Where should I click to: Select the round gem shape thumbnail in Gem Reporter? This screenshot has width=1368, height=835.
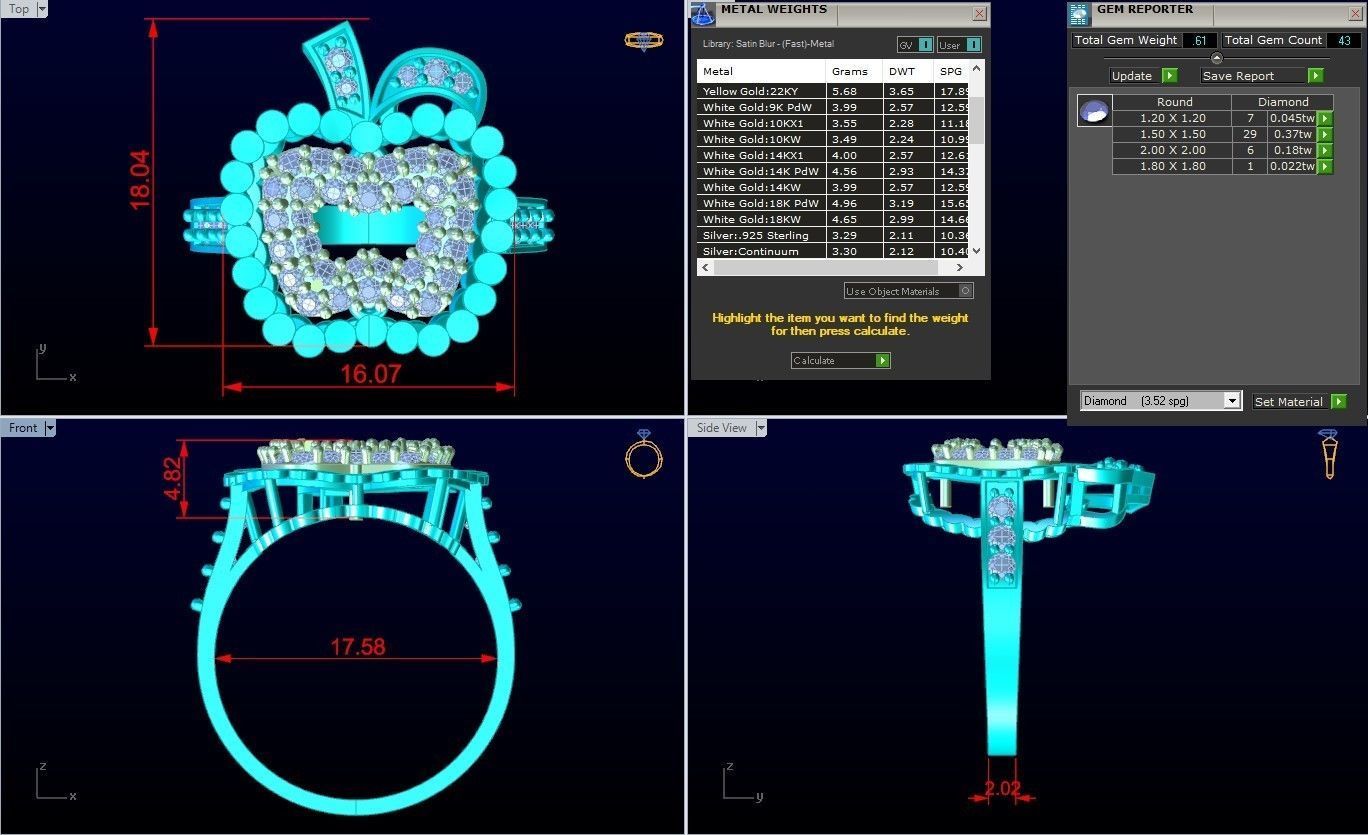tap(1094, 110)
